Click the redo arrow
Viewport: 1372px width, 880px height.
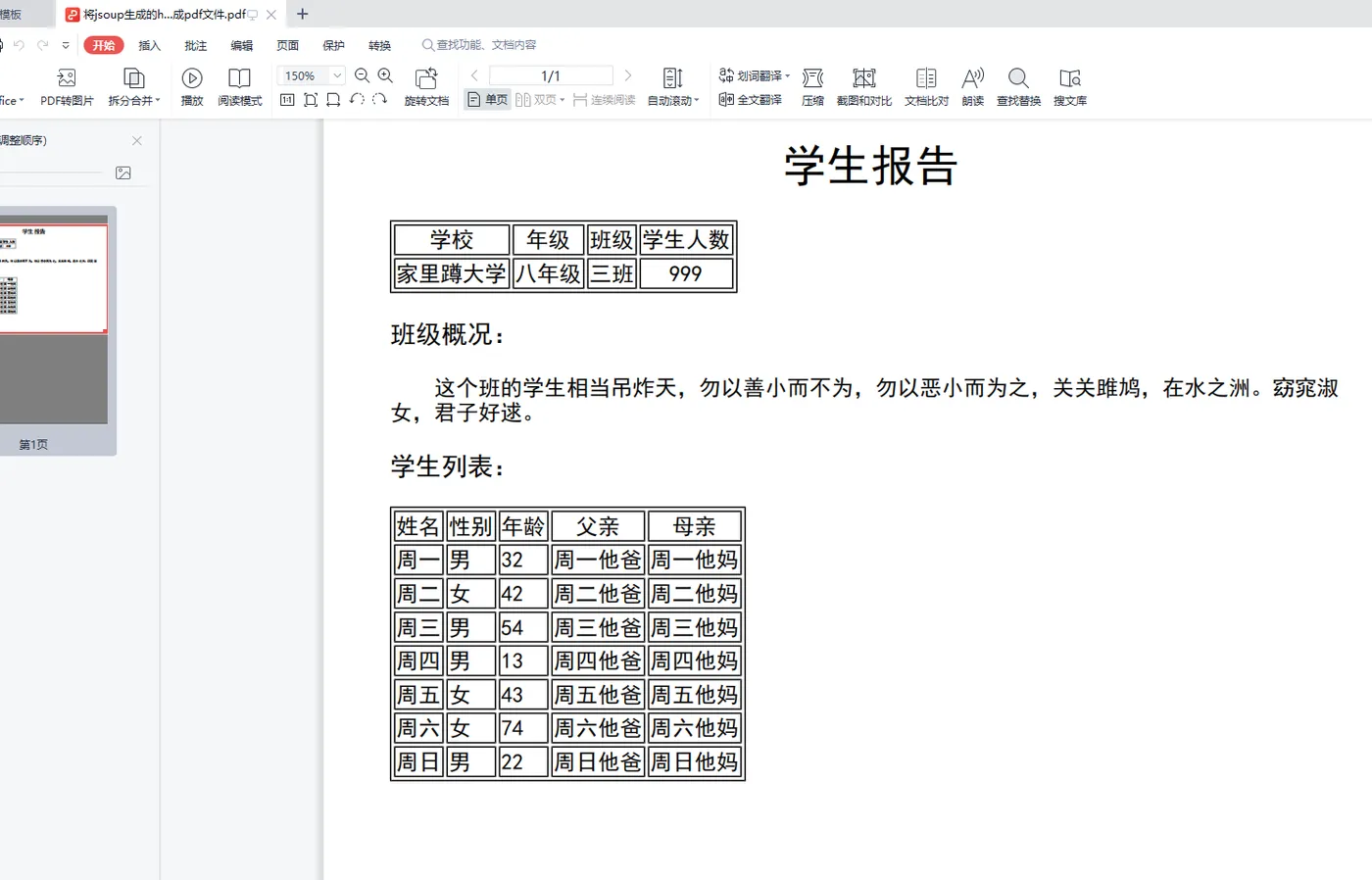(x=42, y=45)
